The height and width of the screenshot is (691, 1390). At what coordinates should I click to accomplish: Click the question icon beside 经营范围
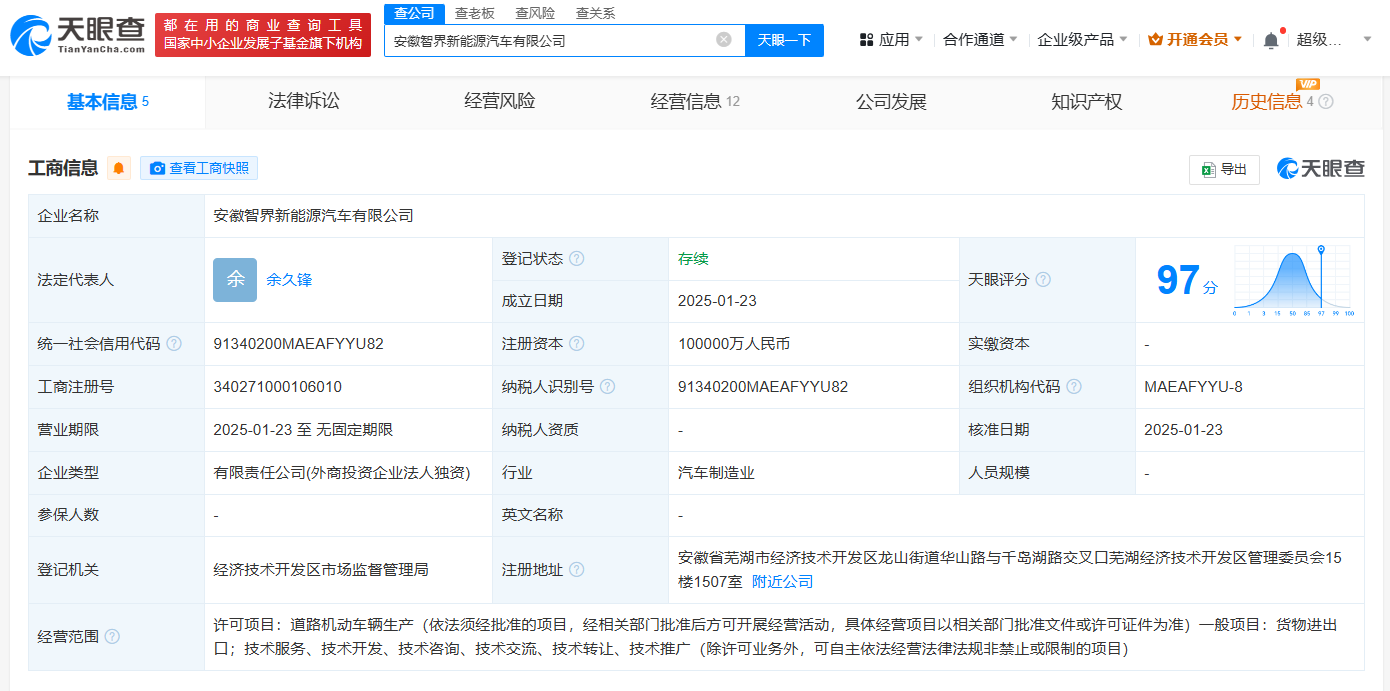point(112,636)
